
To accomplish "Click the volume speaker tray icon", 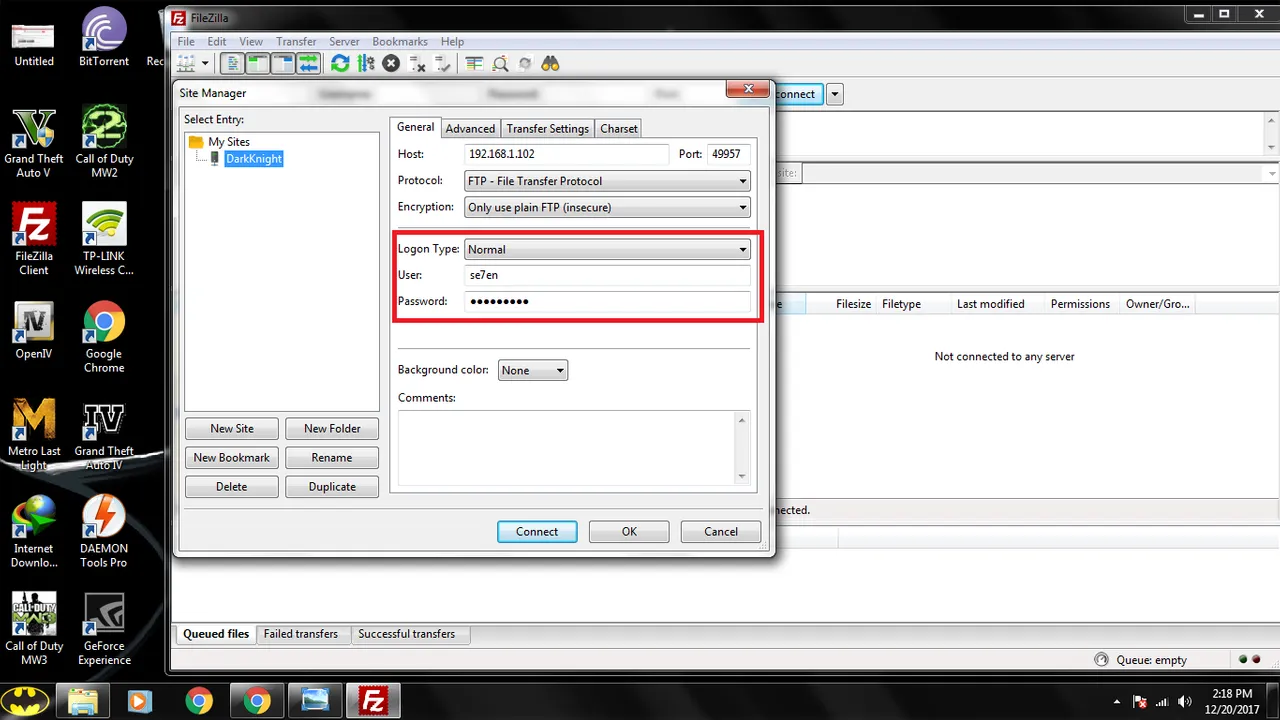I will 1187,702.
